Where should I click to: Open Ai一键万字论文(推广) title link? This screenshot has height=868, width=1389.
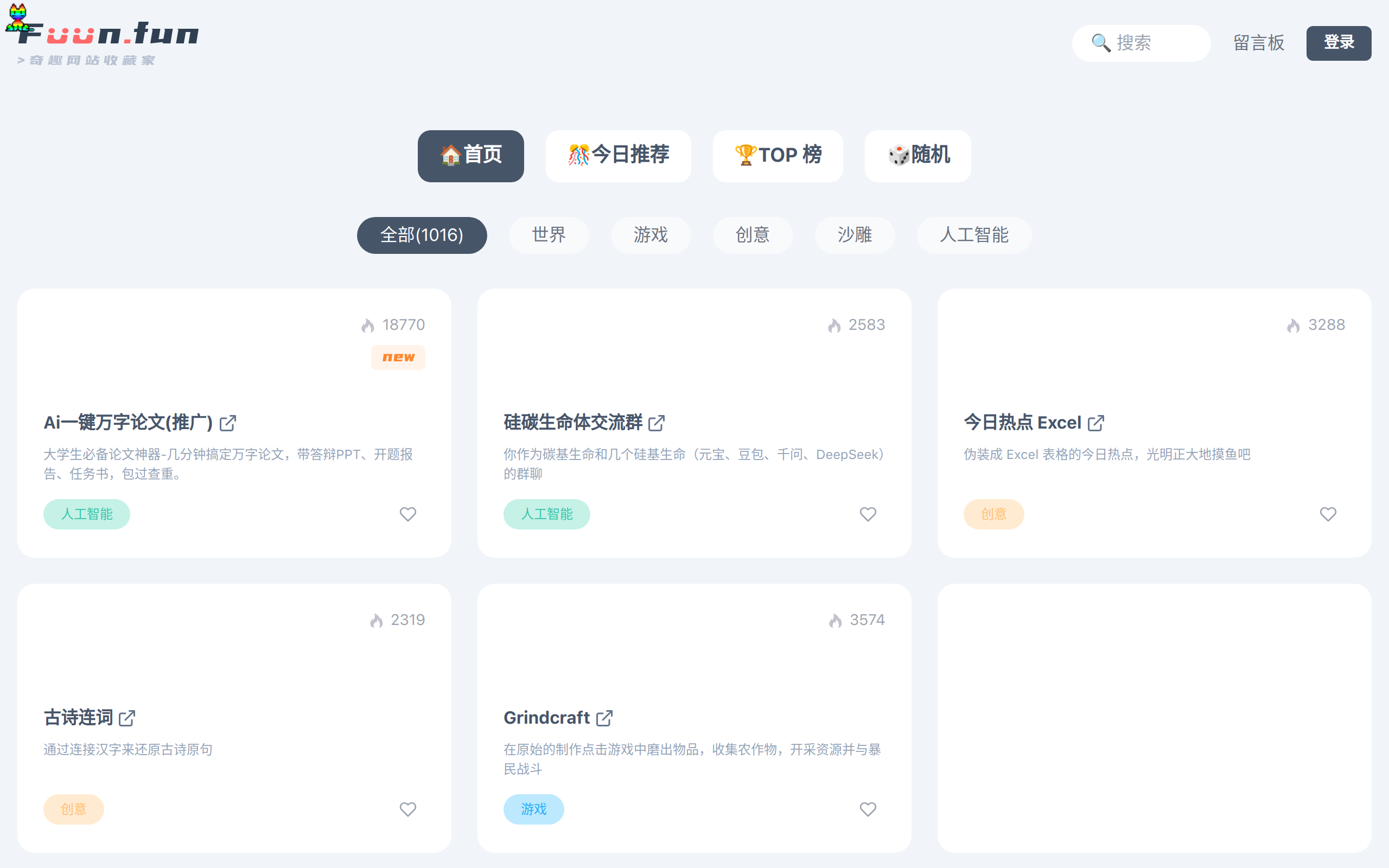(129, 423)
